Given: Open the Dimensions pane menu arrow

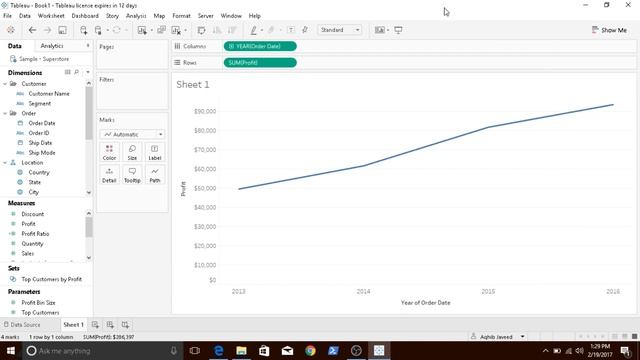Looking at the screenshot, I should [88, 72].
